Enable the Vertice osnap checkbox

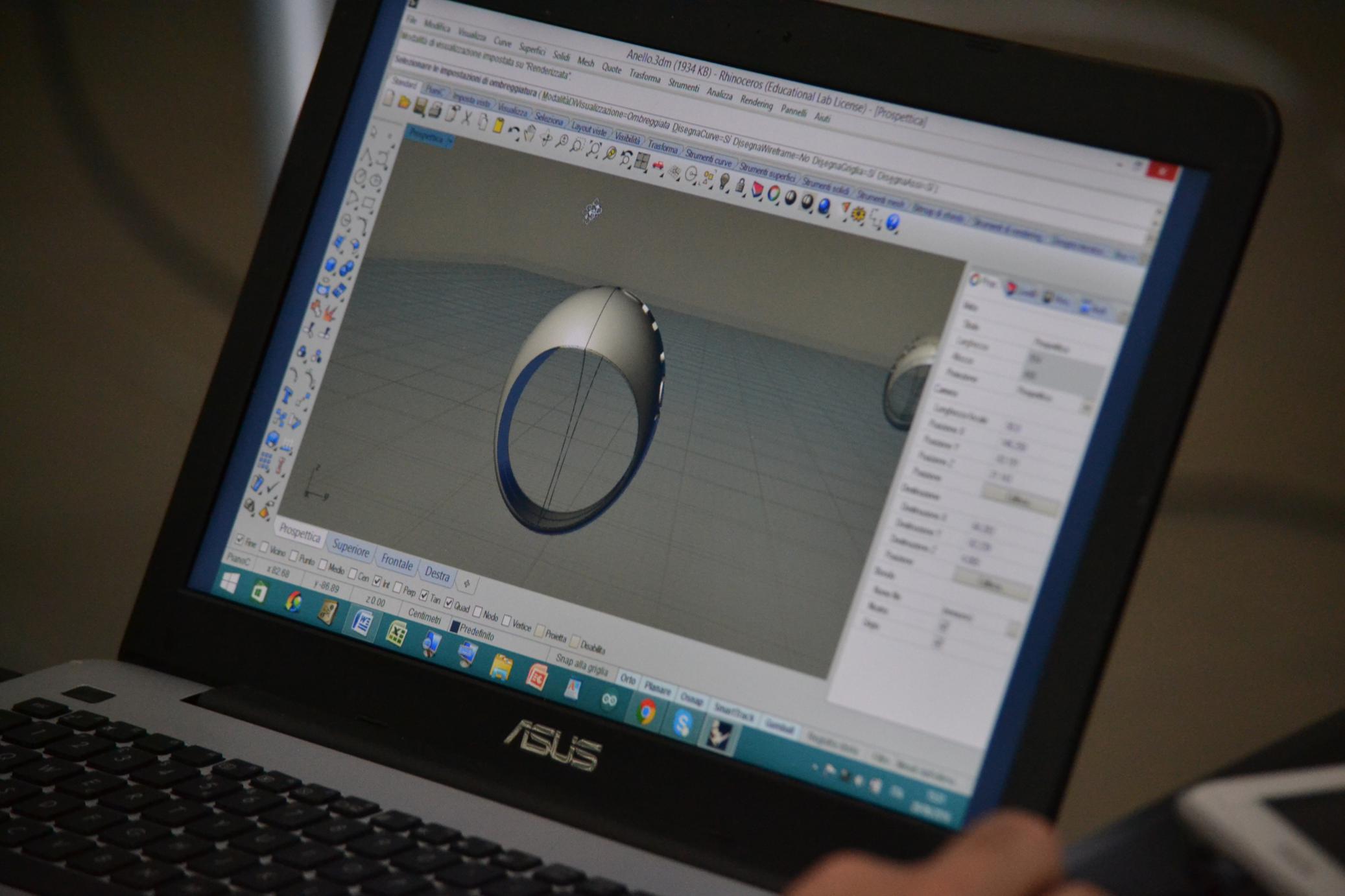pos(506,621)
